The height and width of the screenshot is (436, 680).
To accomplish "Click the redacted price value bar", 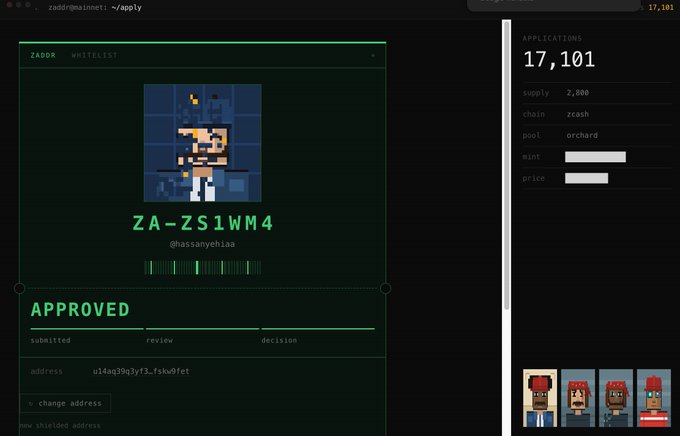I will 586,178.
